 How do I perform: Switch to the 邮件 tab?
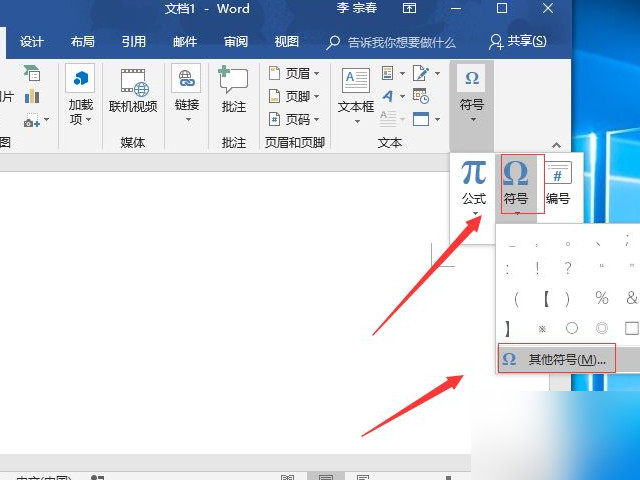click(x=184, y=42)
